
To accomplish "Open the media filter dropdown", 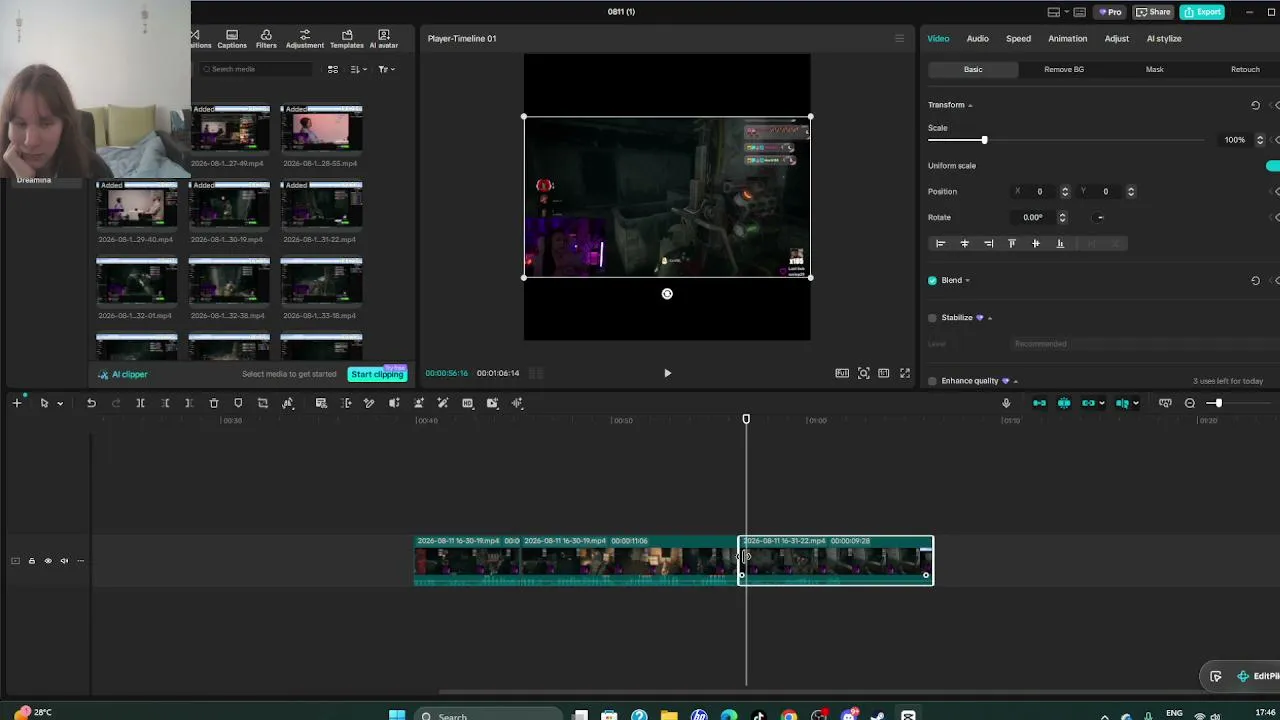I will (387, 69).
